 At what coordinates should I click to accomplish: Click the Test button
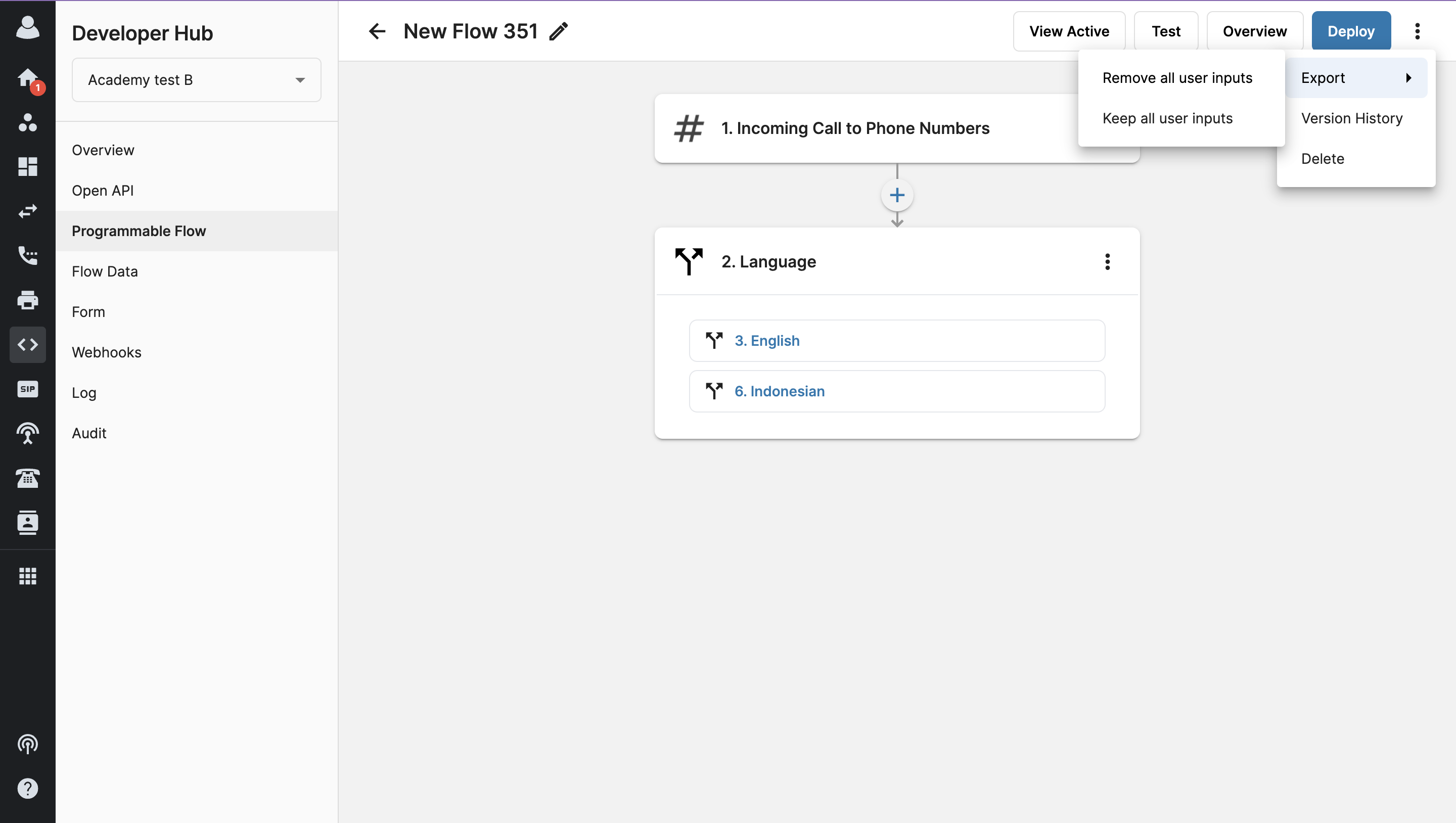pos(1165,31)
